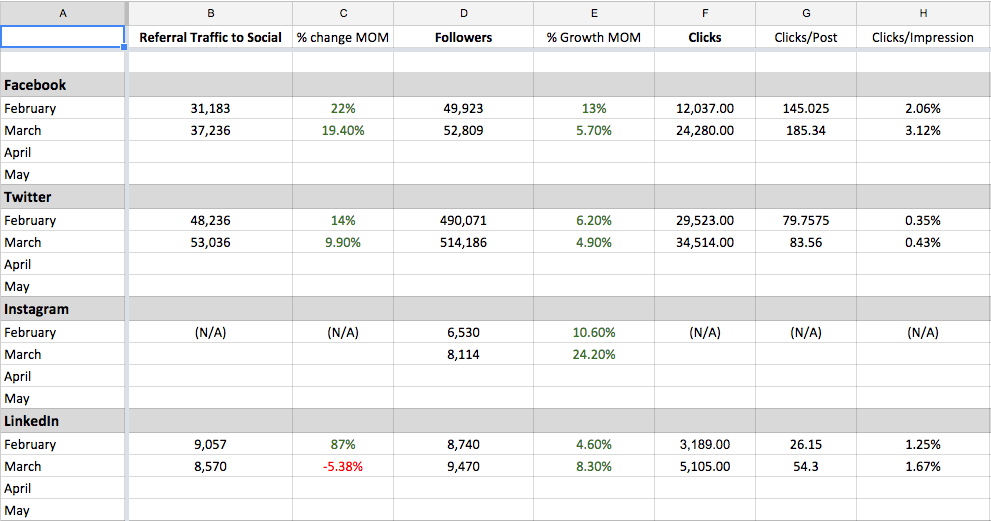This screenshot has width=991, height=521.
Task: Click the '% change MOM' header cell
Action: coord(343,37)
